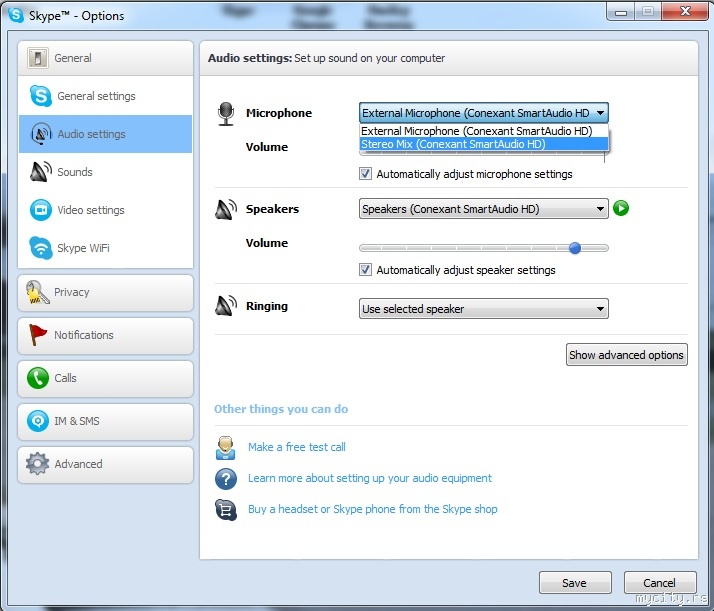Viewport: 714px width, 611px height.
Task: Click the blue question mark help icon
Action: pyautogui.click(x=226, y=479)
